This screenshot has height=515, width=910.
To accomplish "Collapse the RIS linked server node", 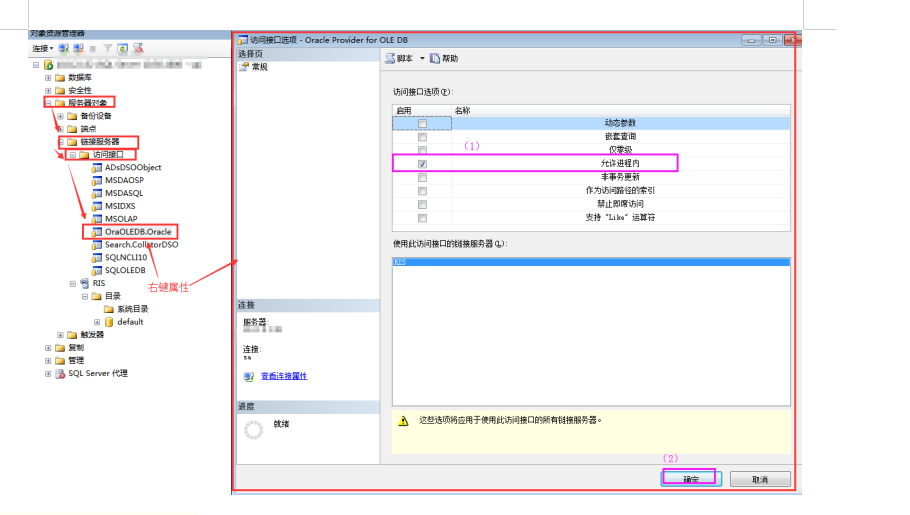I will 73,284.
